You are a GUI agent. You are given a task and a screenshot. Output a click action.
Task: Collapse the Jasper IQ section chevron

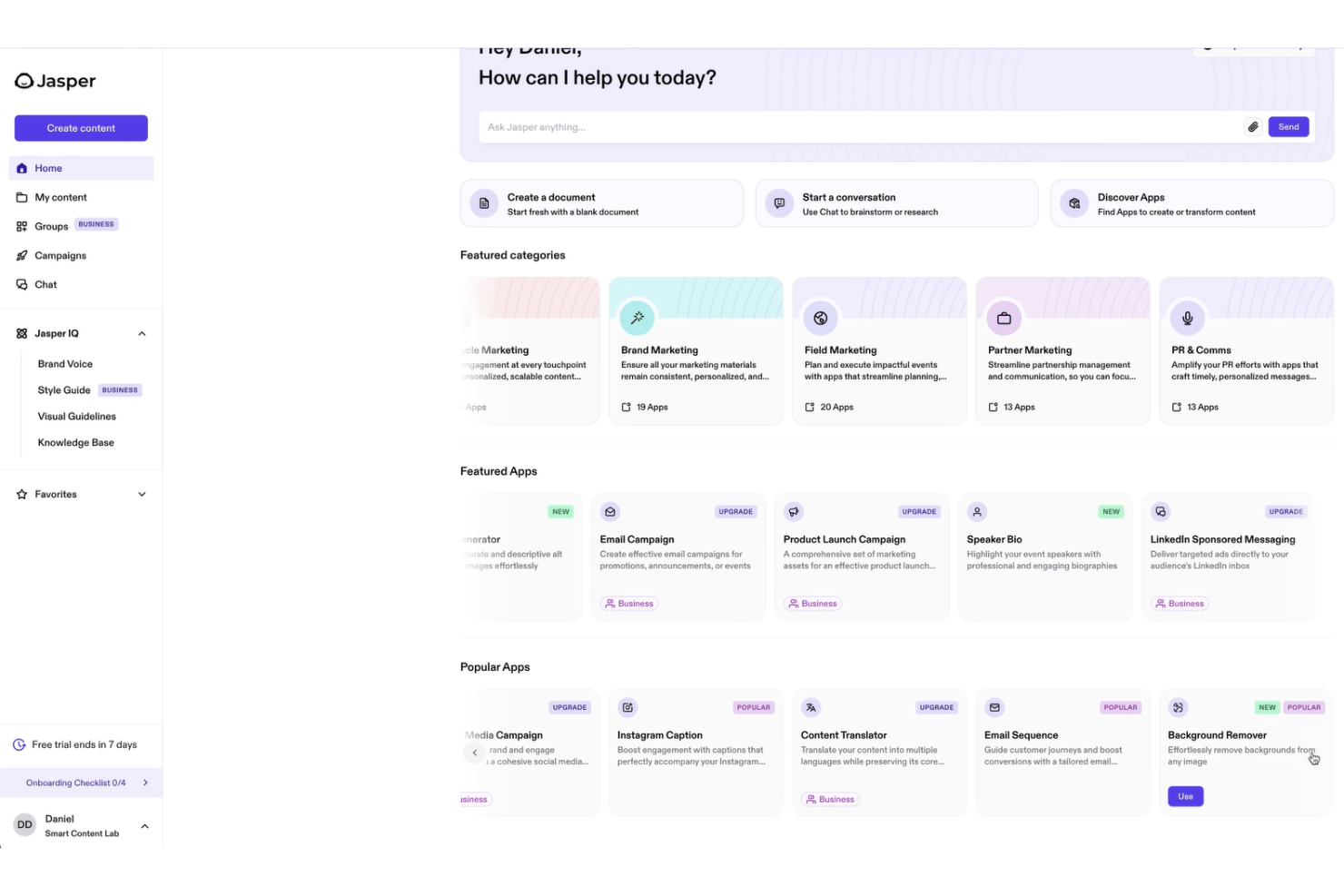coord(142,333)
